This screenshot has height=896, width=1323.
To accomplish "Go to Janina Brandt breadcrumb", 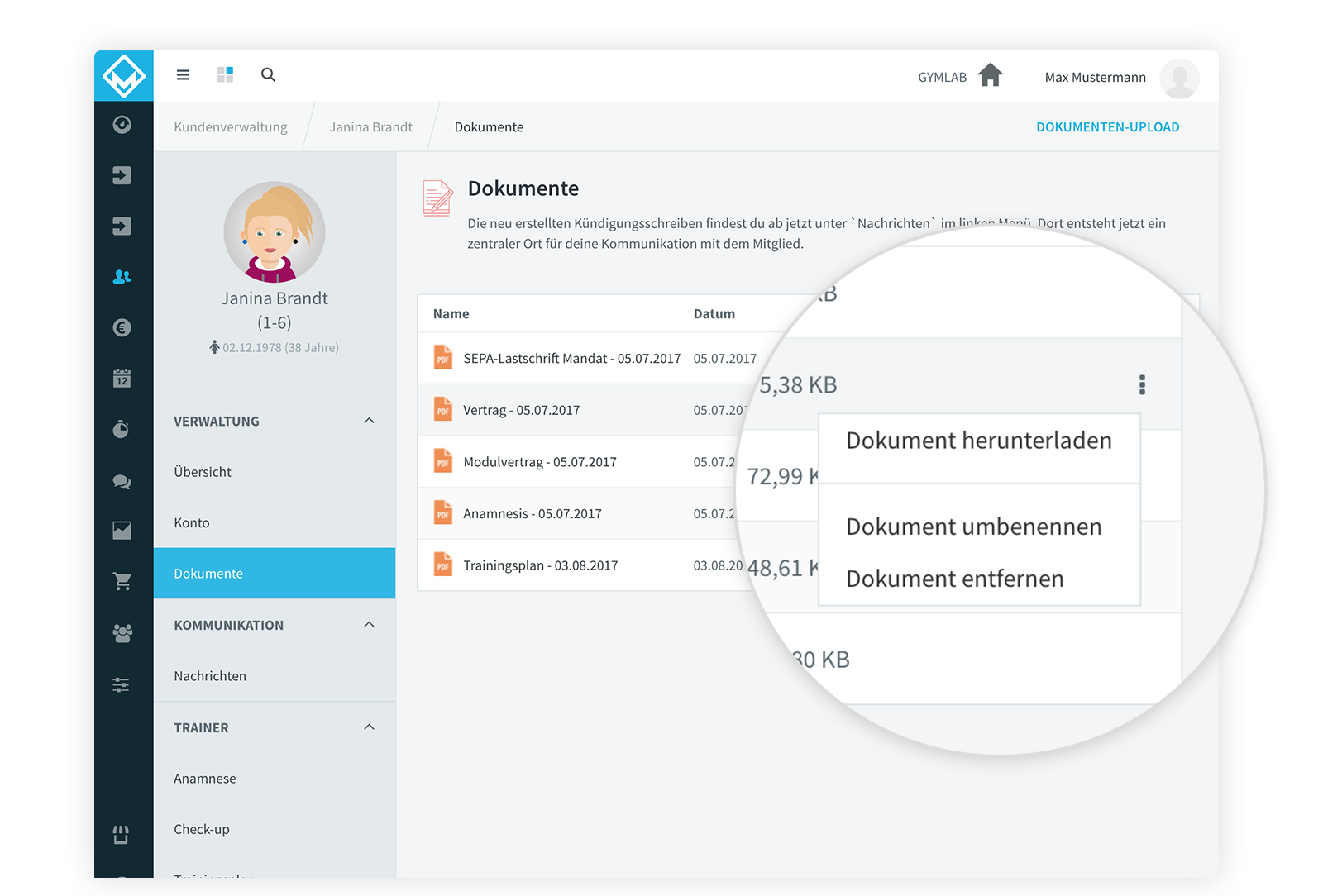I will pos(370,127).
